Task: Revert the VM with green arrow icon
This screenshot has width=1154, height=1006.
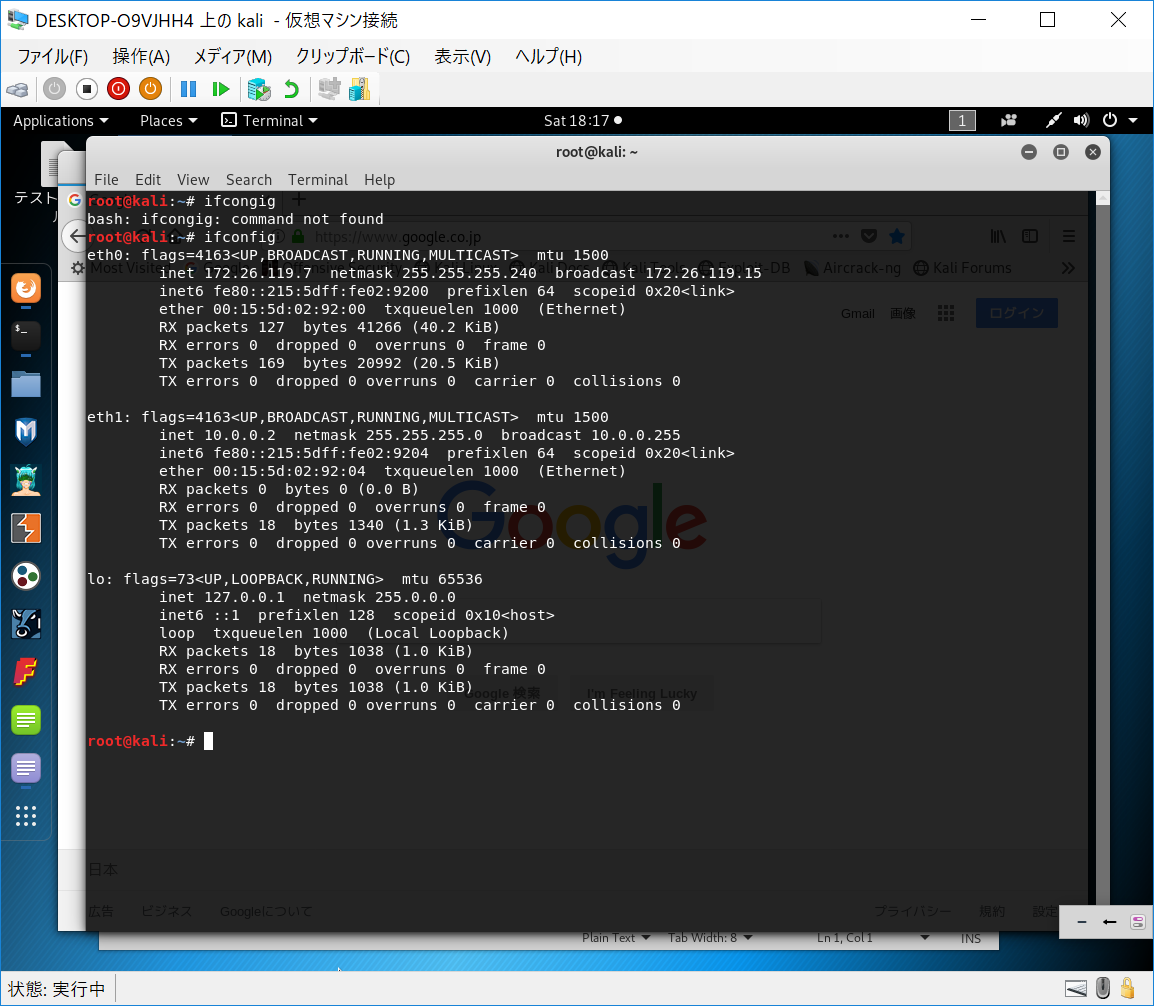Action: 291,89
